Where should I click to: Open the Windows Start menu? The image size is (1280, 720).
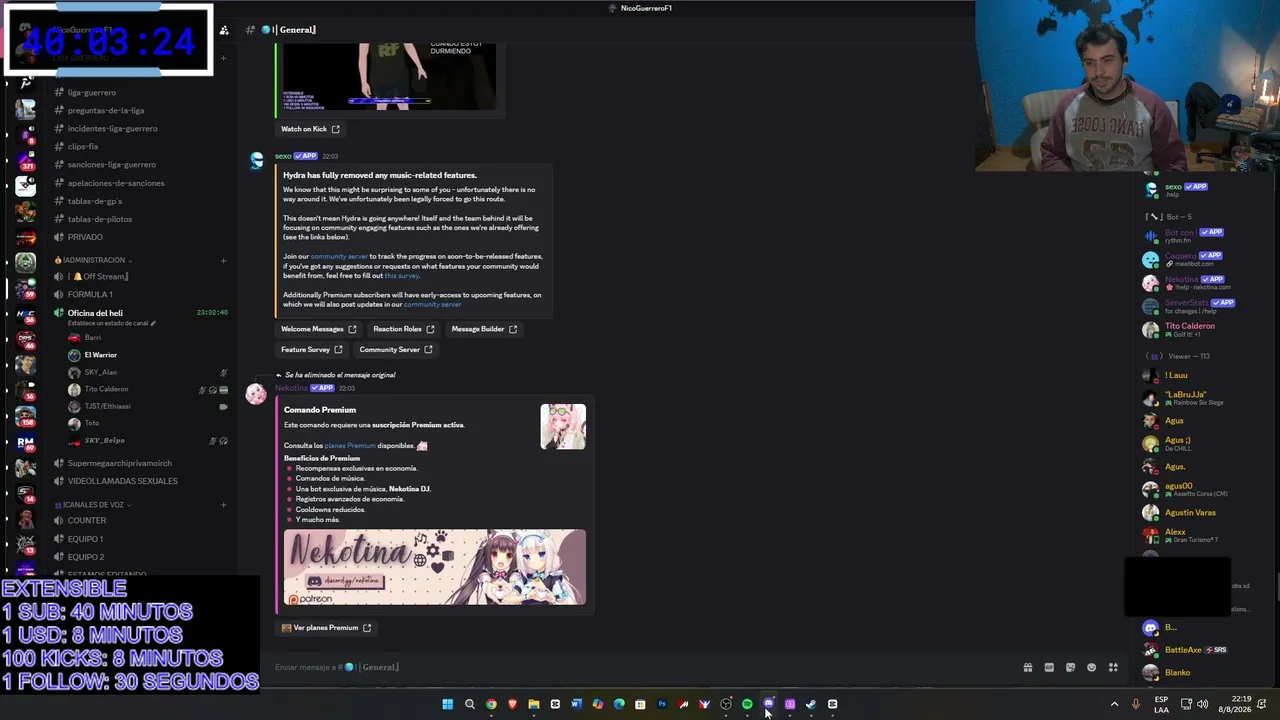click(447, 704)
